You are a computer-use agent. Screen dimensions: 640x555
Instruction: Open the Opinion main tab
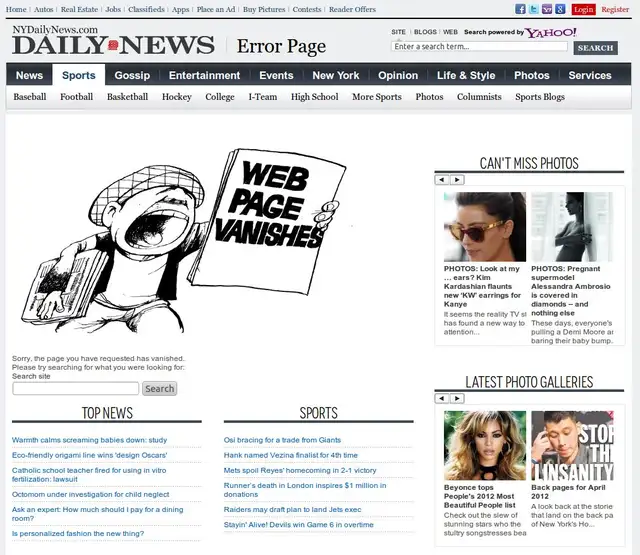click(398, 75)
